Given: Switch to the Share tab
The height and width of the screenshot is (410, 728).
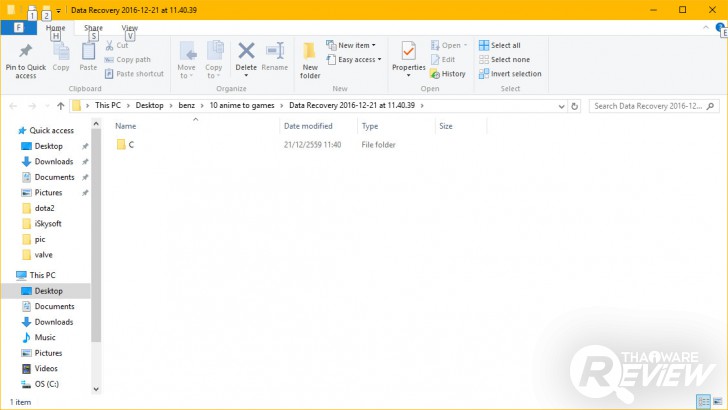Looking at the screenshot, I should [x=93, y=28].
